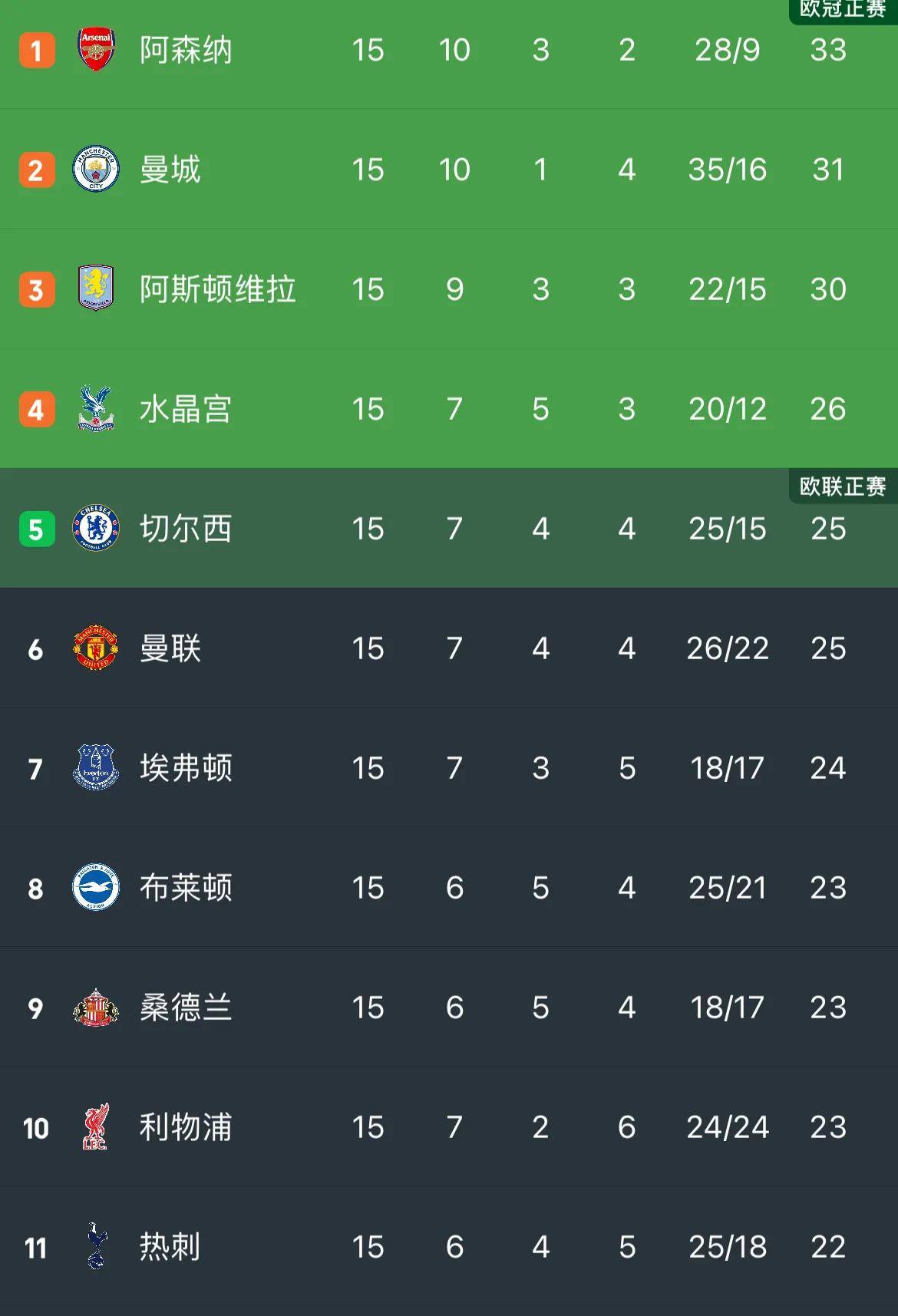Click the Chelsea club crest
This screenshot has width=898, height=1316.
[94, 529]
